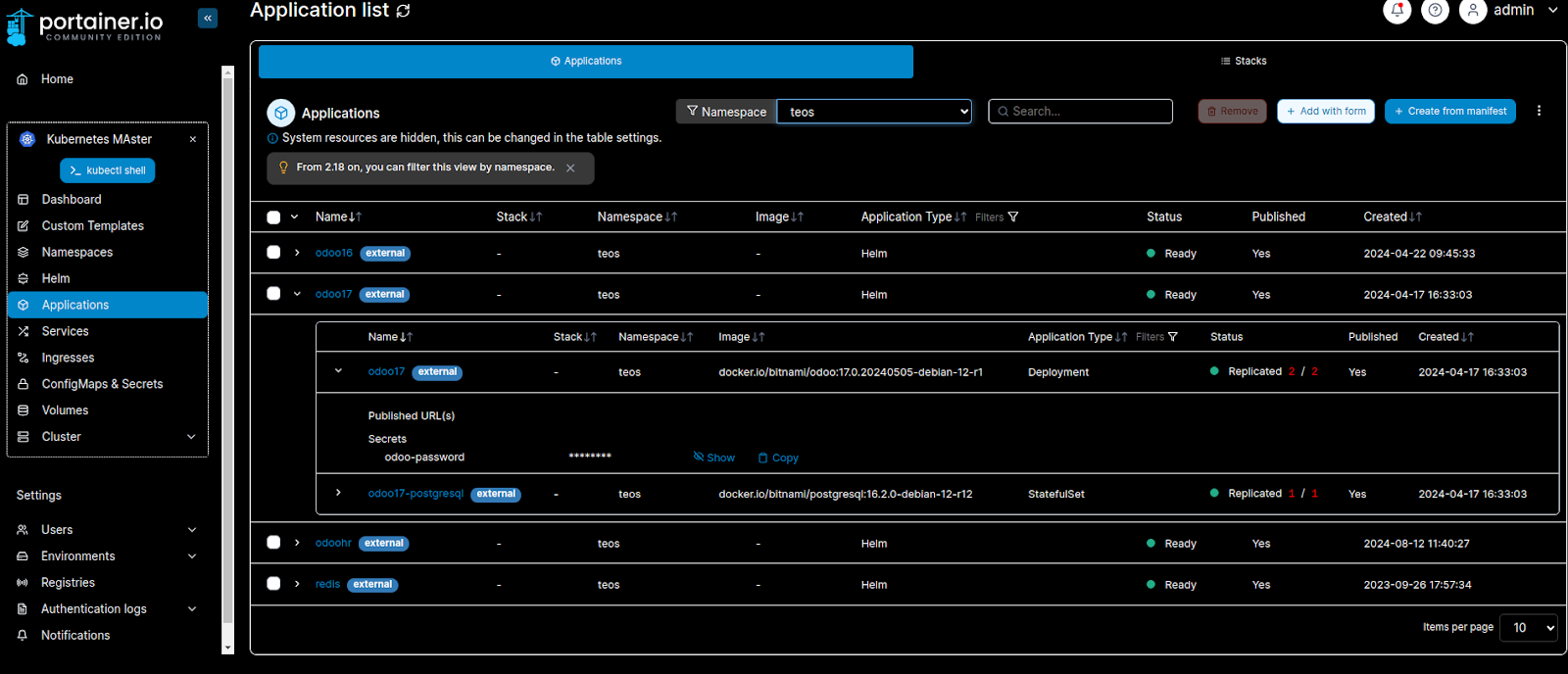Collapse the sidebar with the double-chevron icon
This screenshot has width=1568, height=674.
pyautogui.click(x=208, y=18)
